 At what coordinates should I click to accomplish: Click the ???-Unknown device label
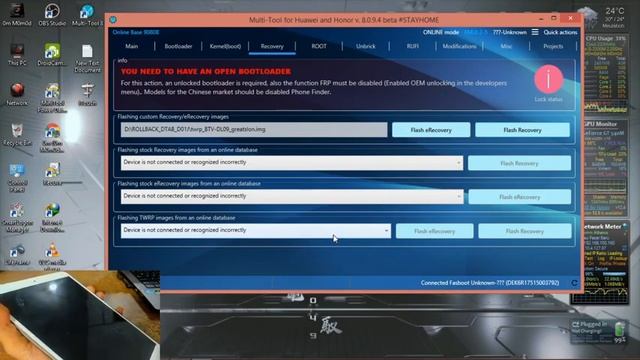coord(509,32)
